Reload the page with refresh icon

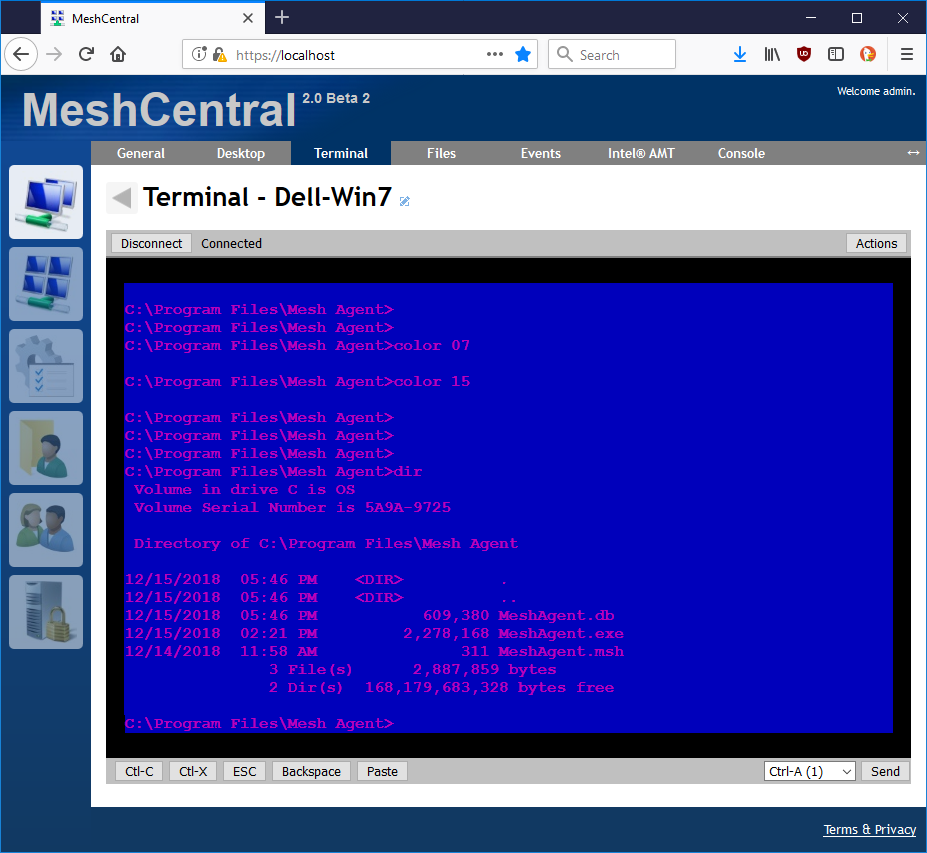86,54
